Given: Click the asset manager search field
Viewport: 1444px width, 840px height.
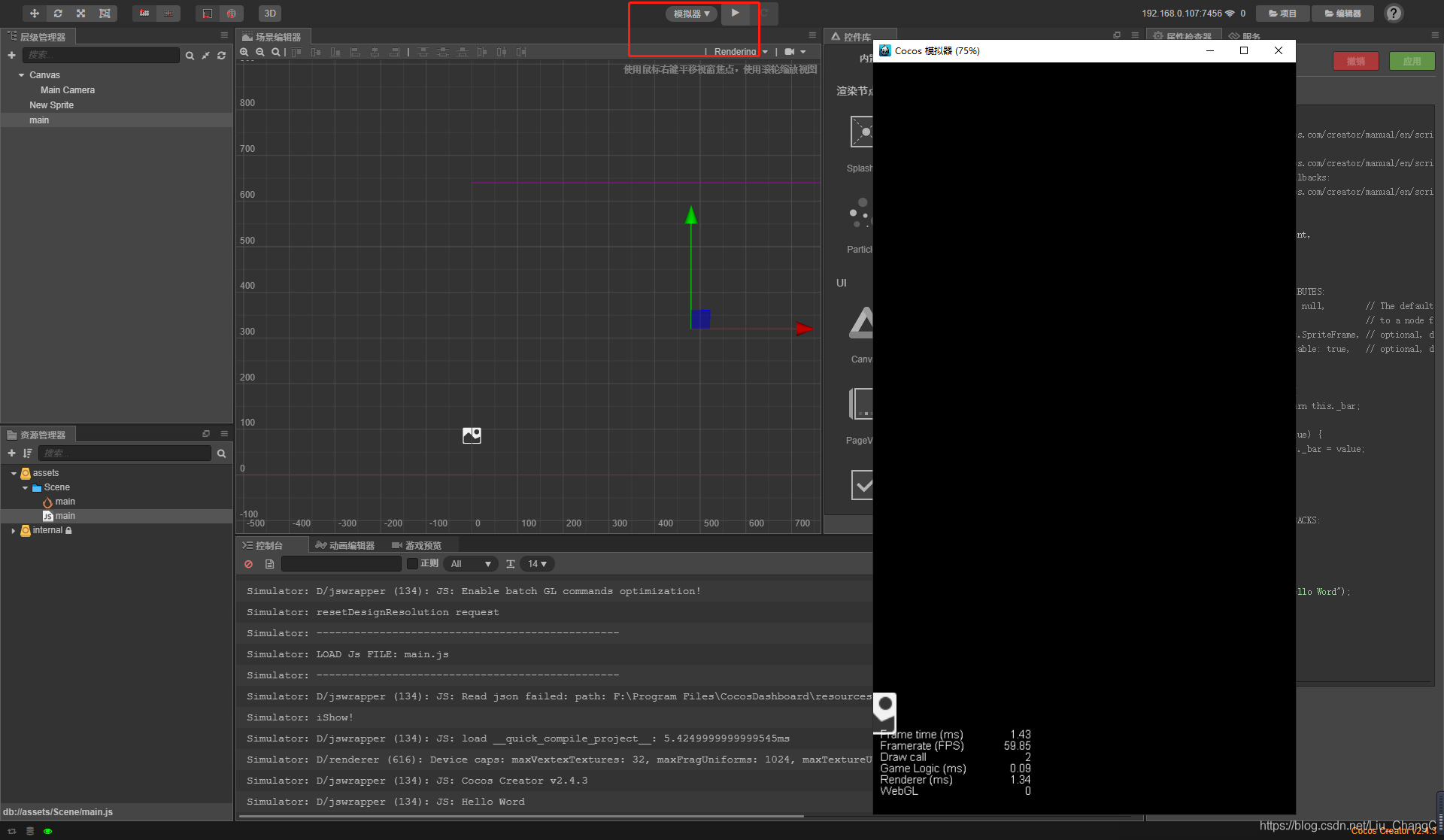Looking at the screenshot, I should (x=125, y=453).
